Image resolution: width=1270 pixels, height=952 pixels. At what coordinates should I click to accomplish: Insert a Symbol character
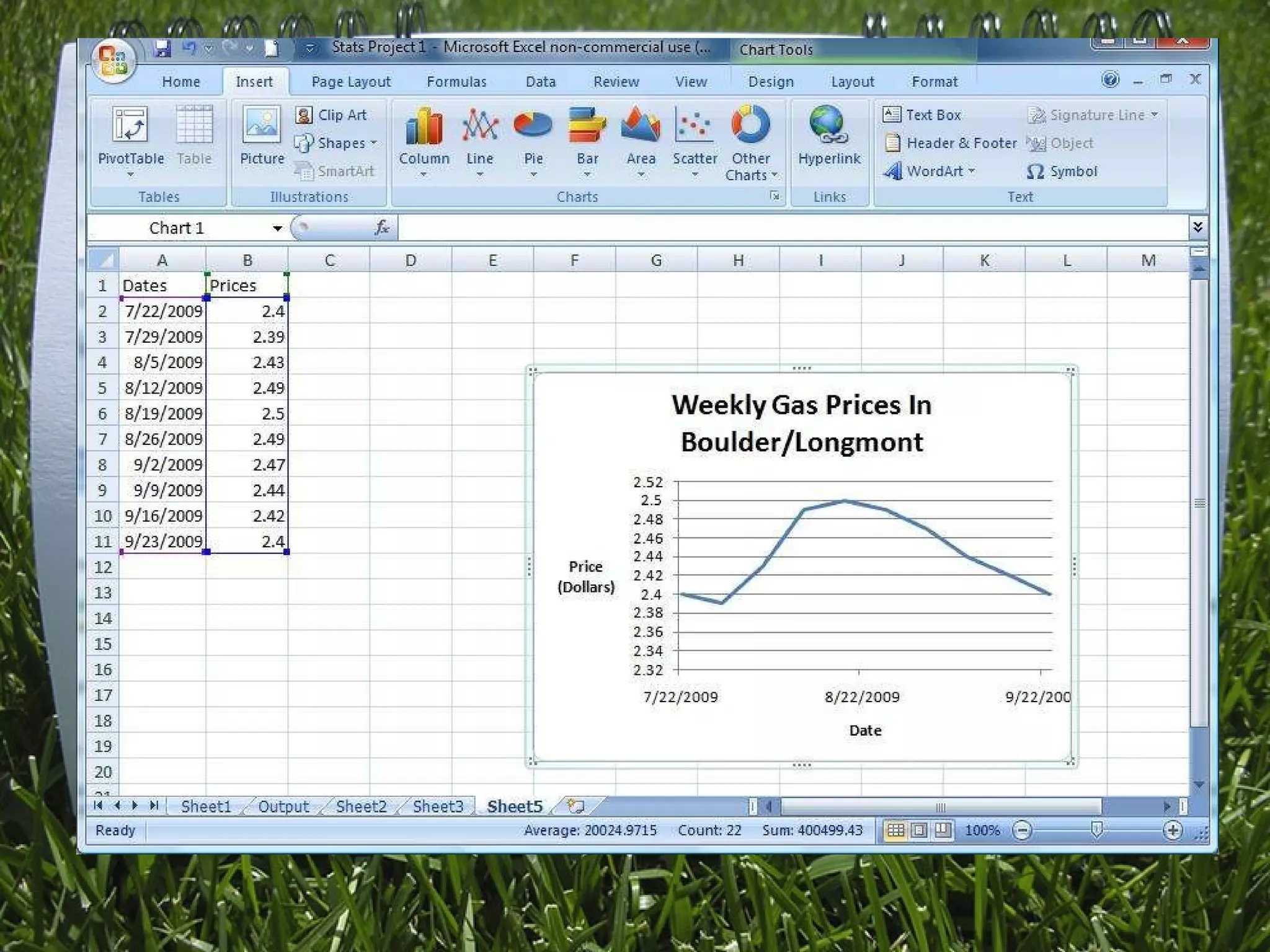pos(1062,172)
